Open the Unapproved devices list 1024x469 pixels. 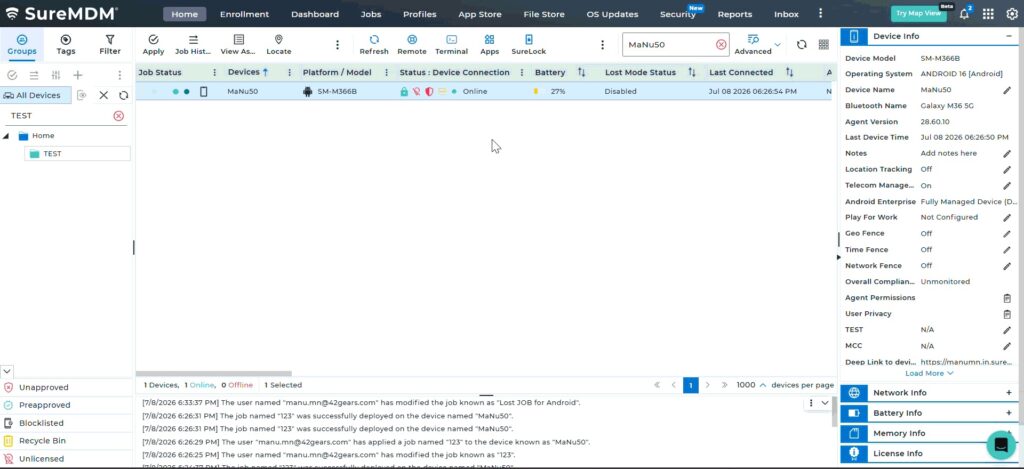pos(44,387)
